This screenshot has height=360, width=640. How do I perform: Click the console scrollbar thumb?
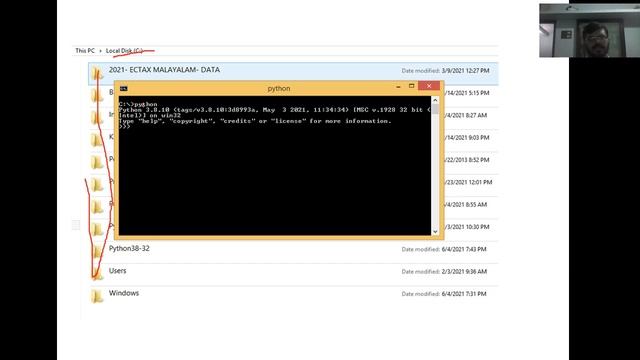[435, 109]
